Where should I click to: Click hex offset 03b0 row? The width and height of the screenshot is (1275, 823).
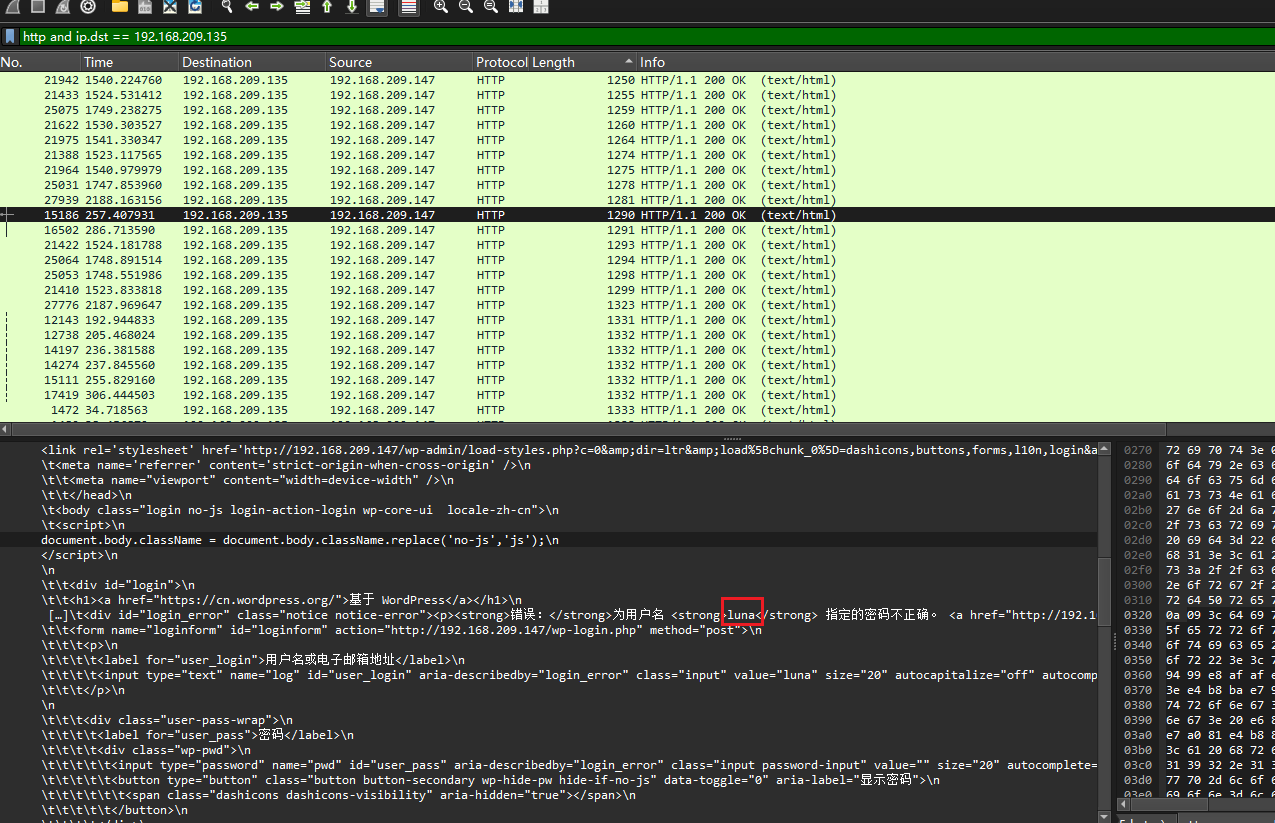point(1197,750)
